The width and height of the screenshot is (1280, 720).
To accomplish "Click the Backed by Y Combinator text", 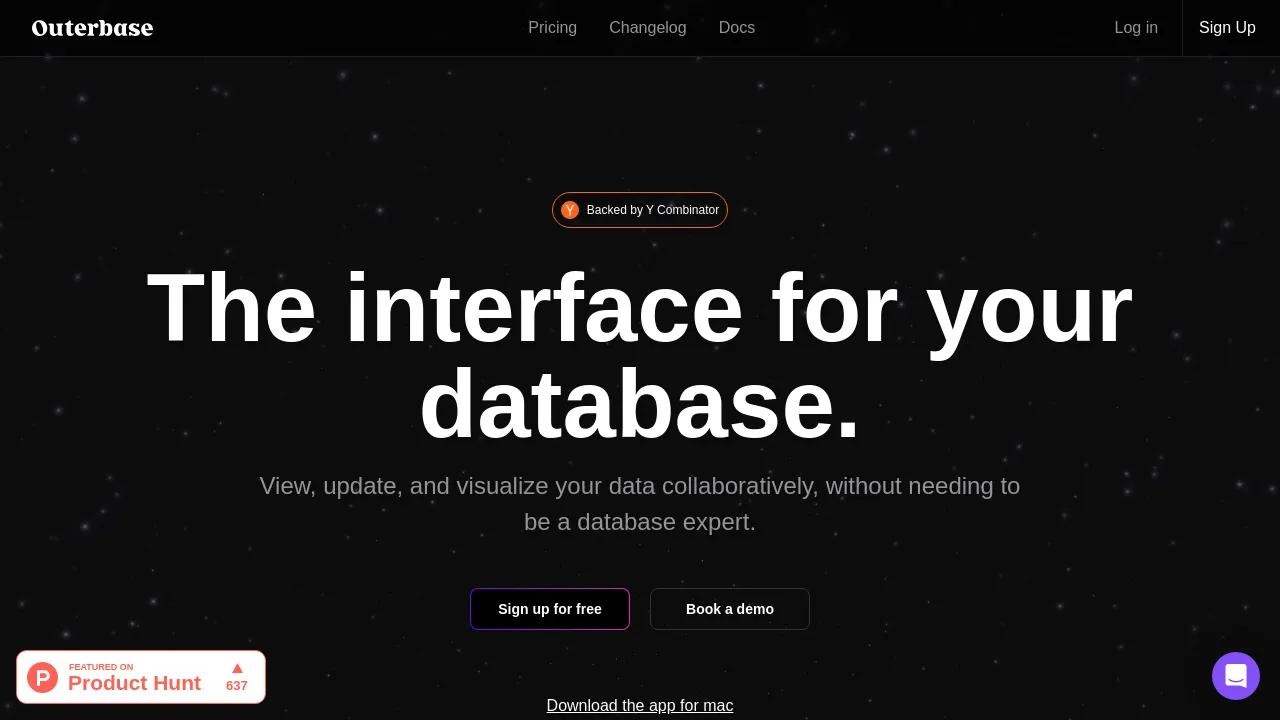I will (652, 210).
